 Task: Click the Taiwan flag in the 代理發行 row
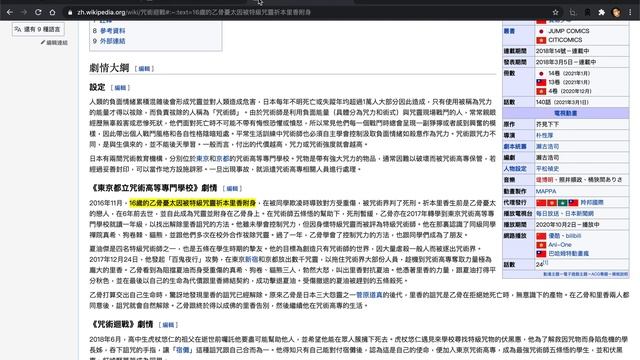(x=573, y=202)
